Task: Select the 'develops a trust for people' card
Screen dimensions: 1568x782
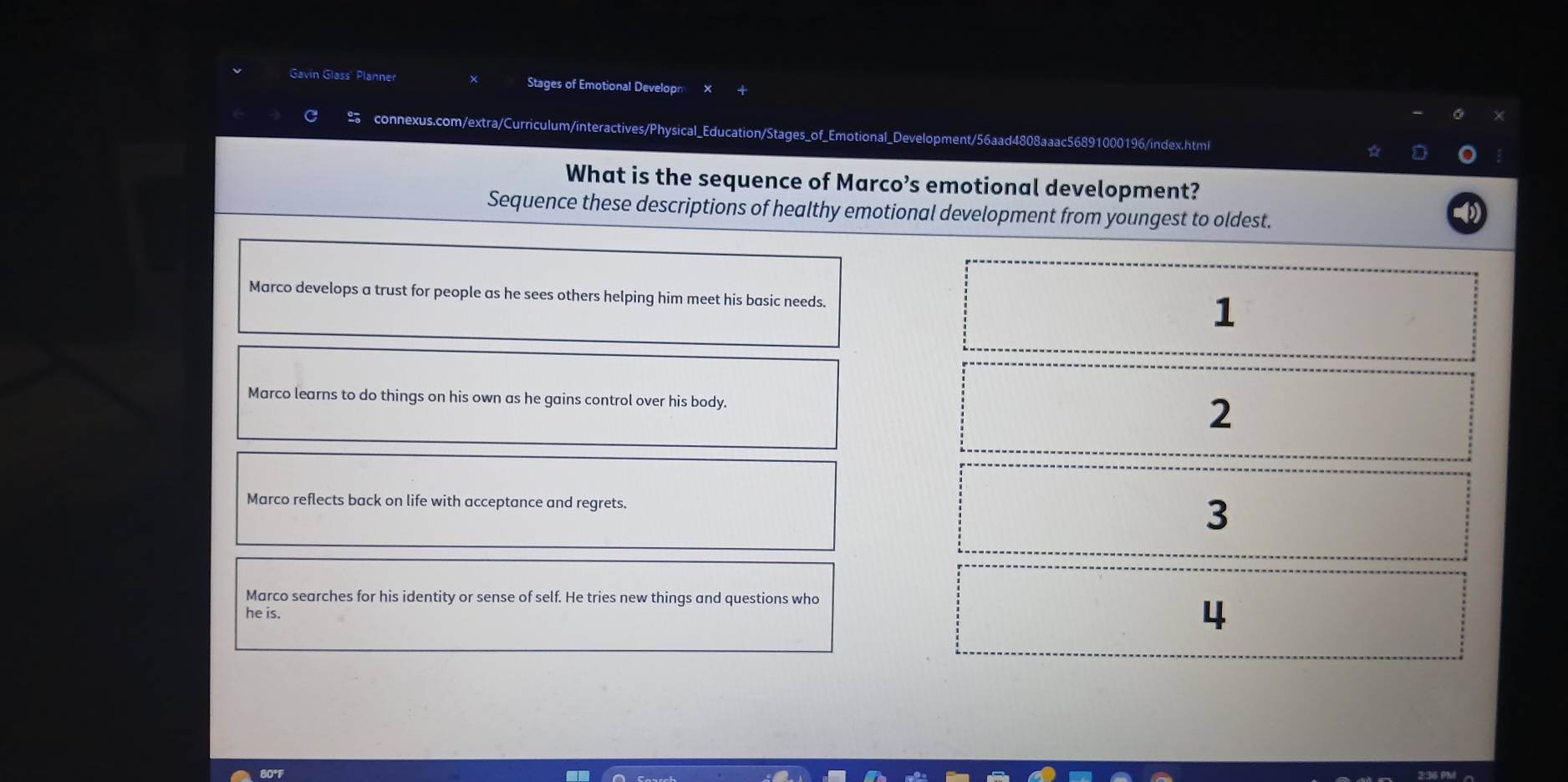Action: 539,293
